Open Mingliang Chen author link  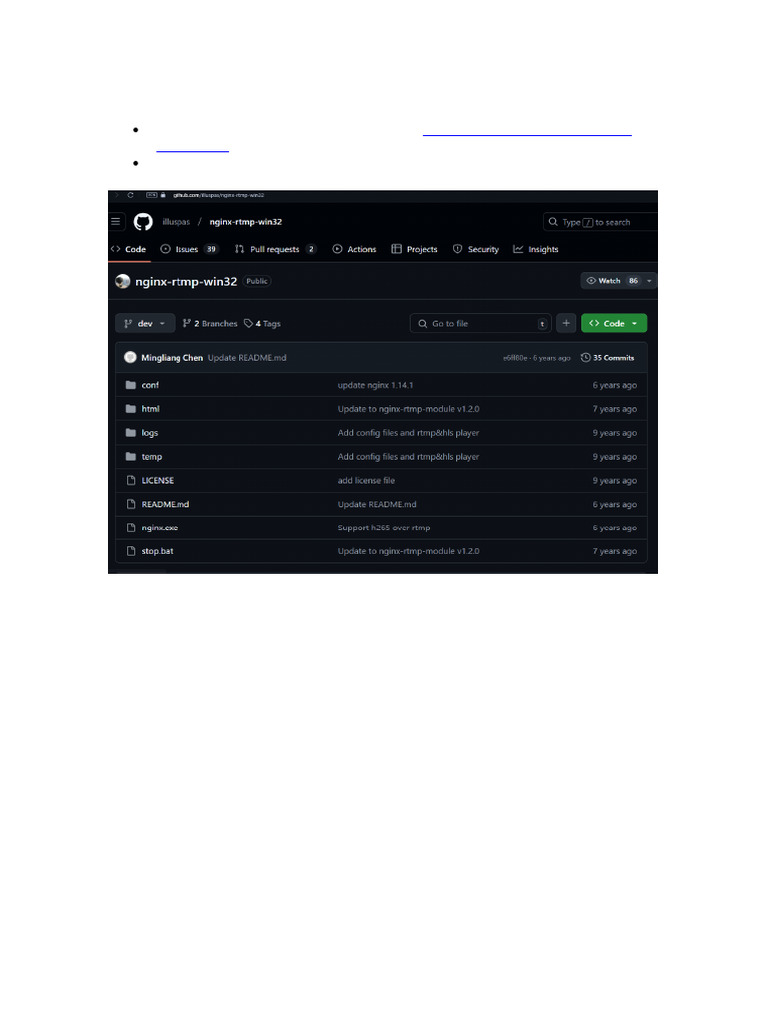tap(172, 358)
